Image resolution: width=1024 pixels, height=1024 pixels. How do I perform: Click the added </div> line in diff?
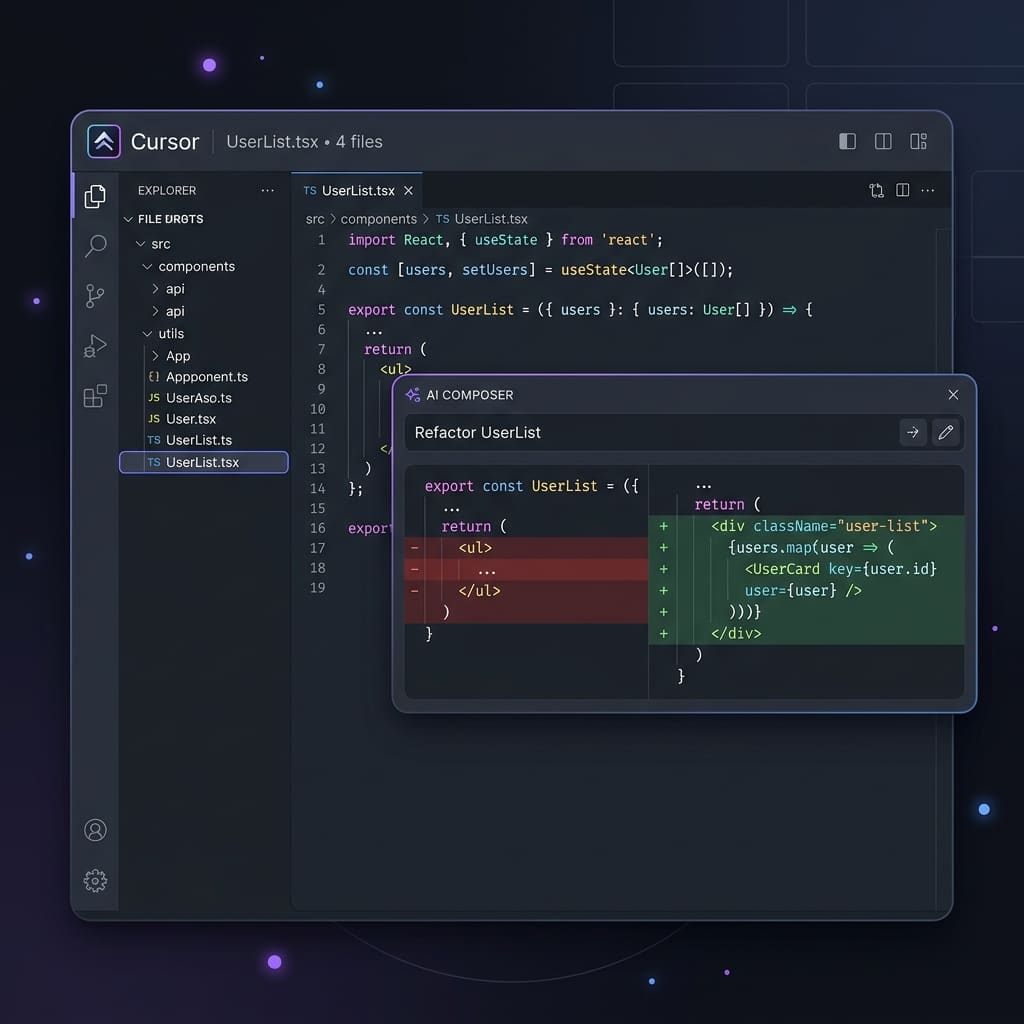807,633
